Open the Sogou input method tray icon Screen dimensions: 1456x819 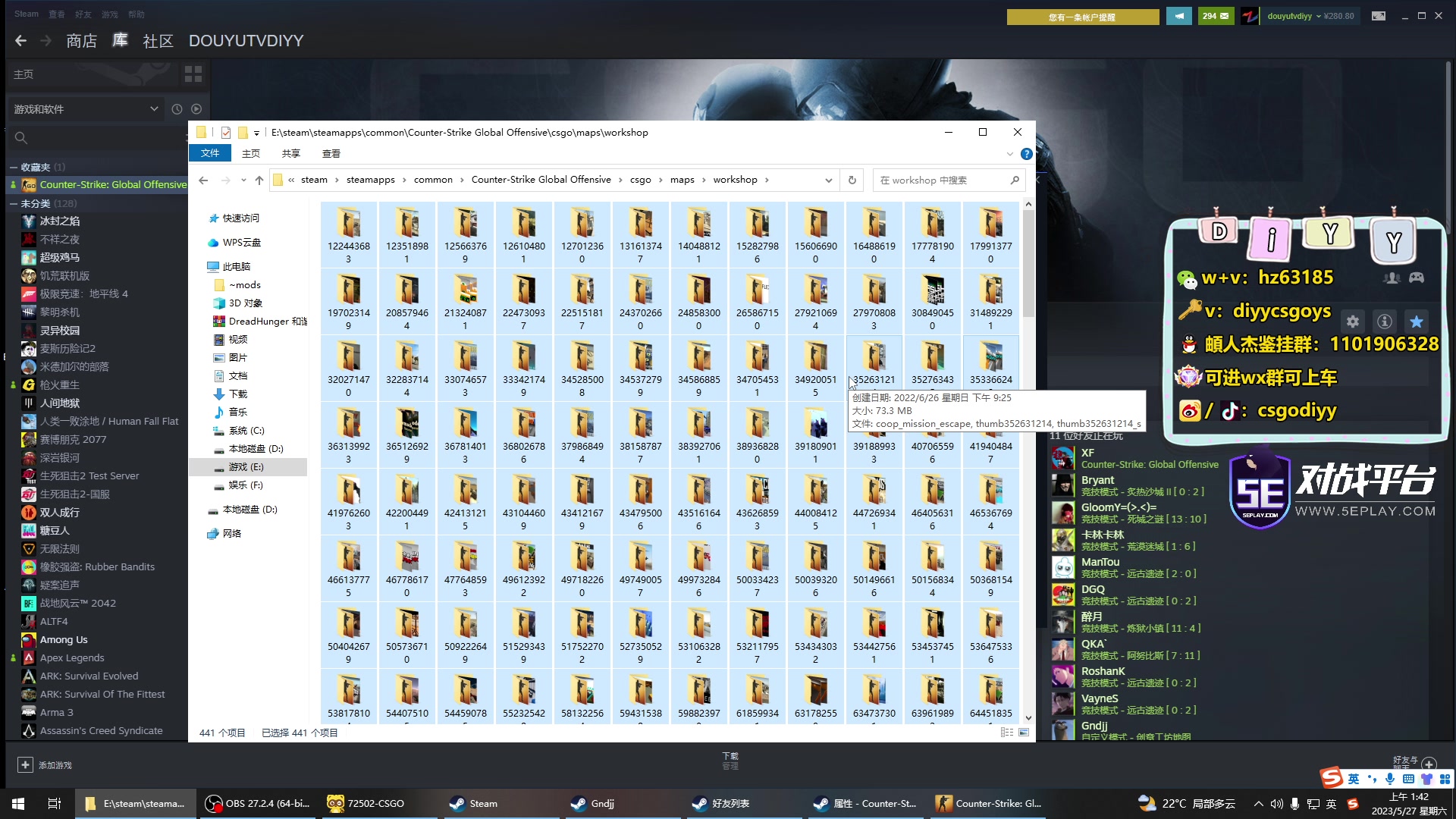[x=1353, y=804]
